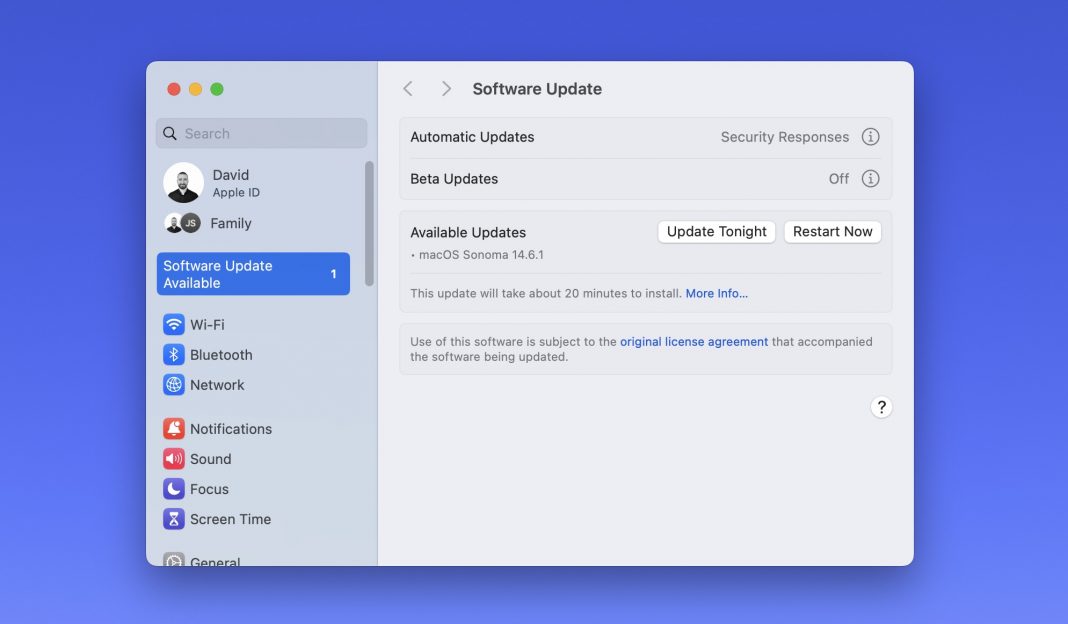Open the Family sidebar item
Viewport: 1068px width, 624px height.
pyautogui.click(x=230, y=223)
